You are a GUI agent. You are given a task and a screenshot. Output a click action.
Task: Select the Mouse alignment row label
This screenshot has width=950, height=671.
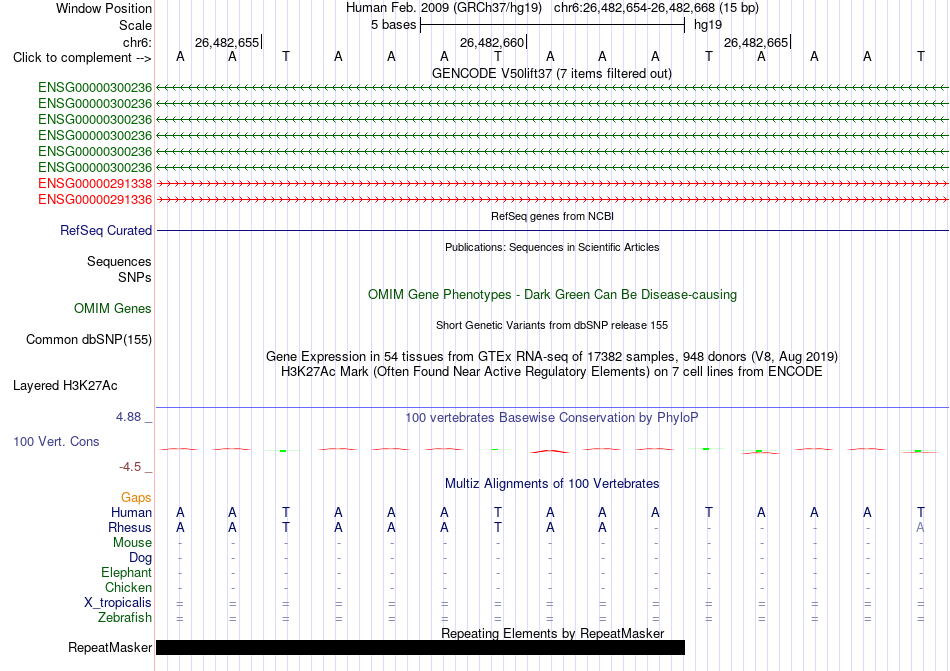point(133,543)
